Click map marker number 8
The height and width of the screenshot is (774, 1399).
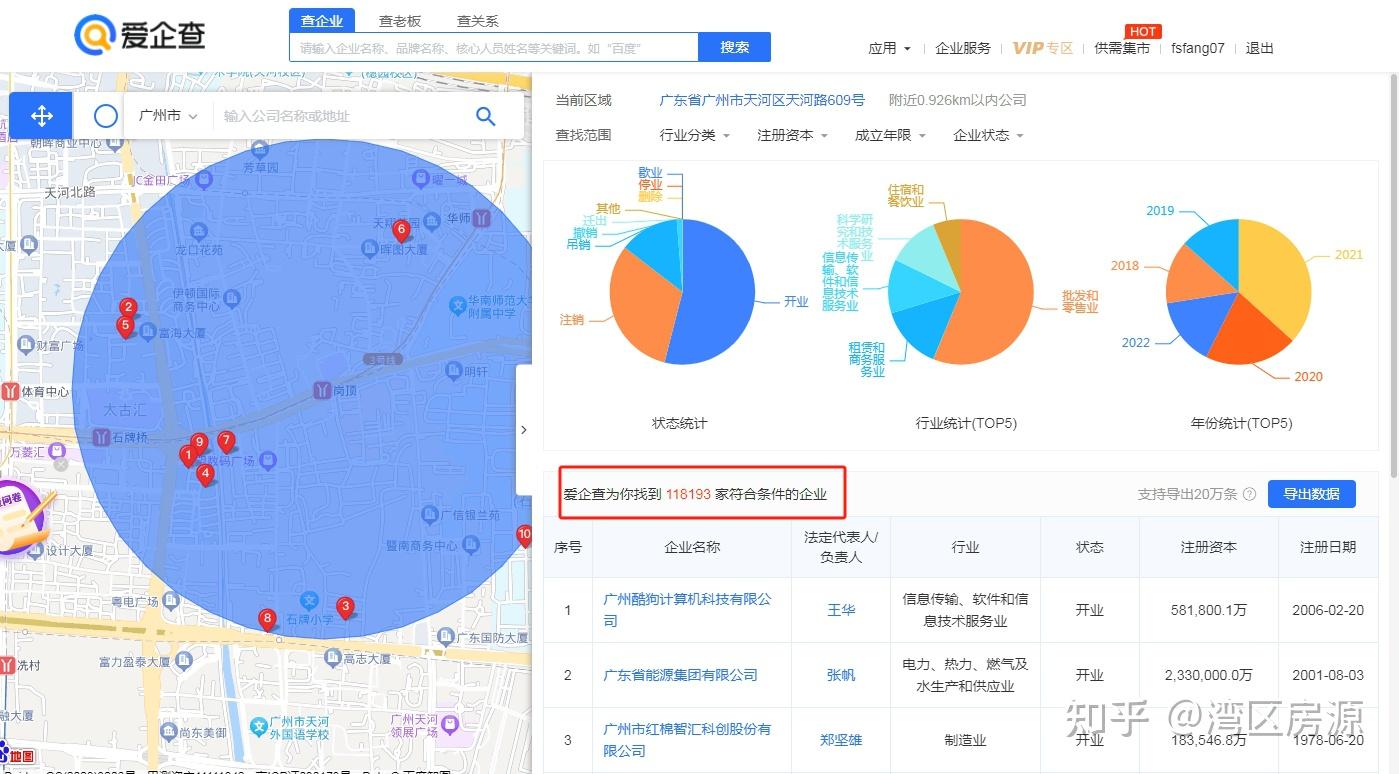pos(267,620)
